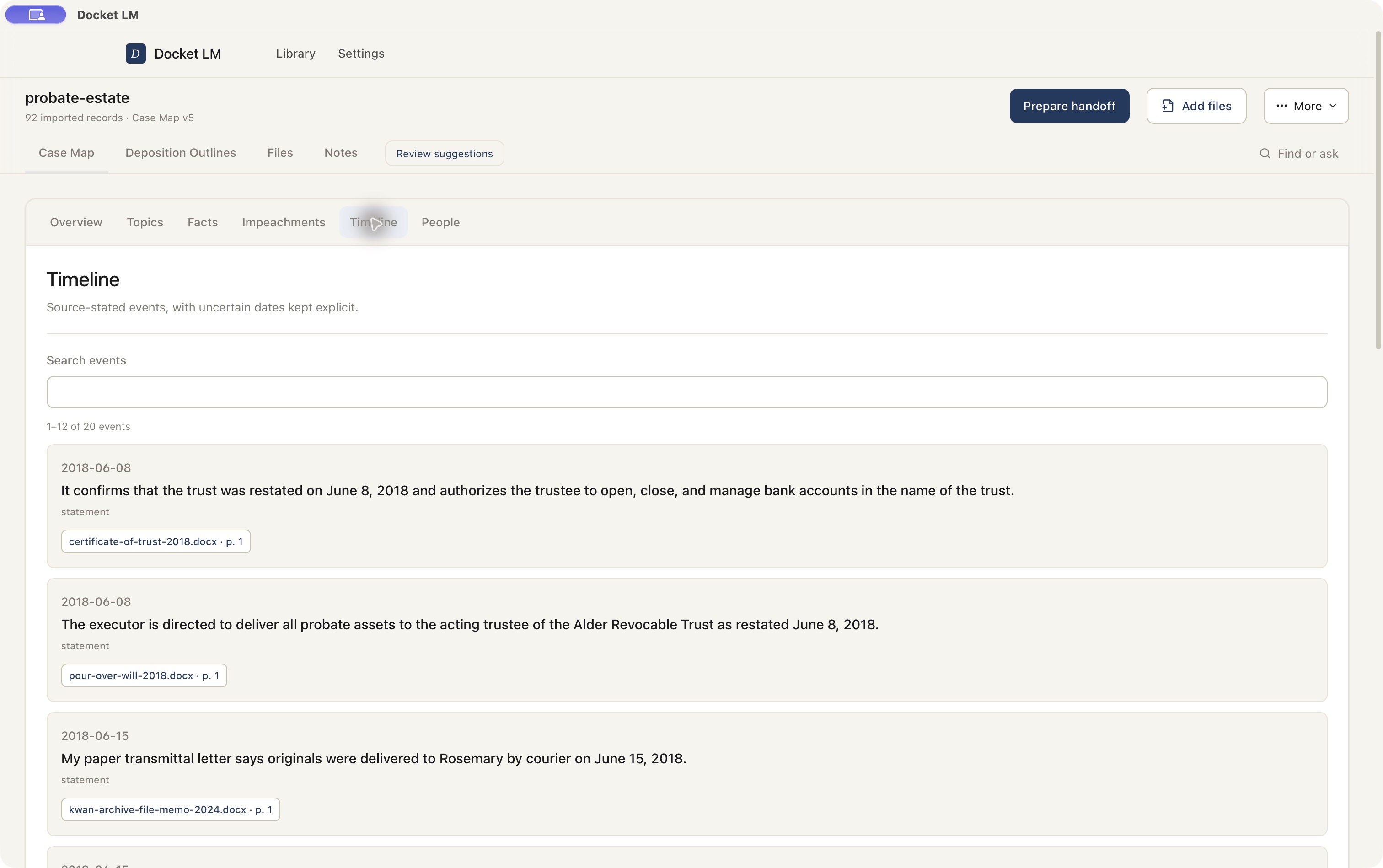The image size is (1383, 868).
Task: Expand the More dropdown chevron
Action: tap(1333, 106)
